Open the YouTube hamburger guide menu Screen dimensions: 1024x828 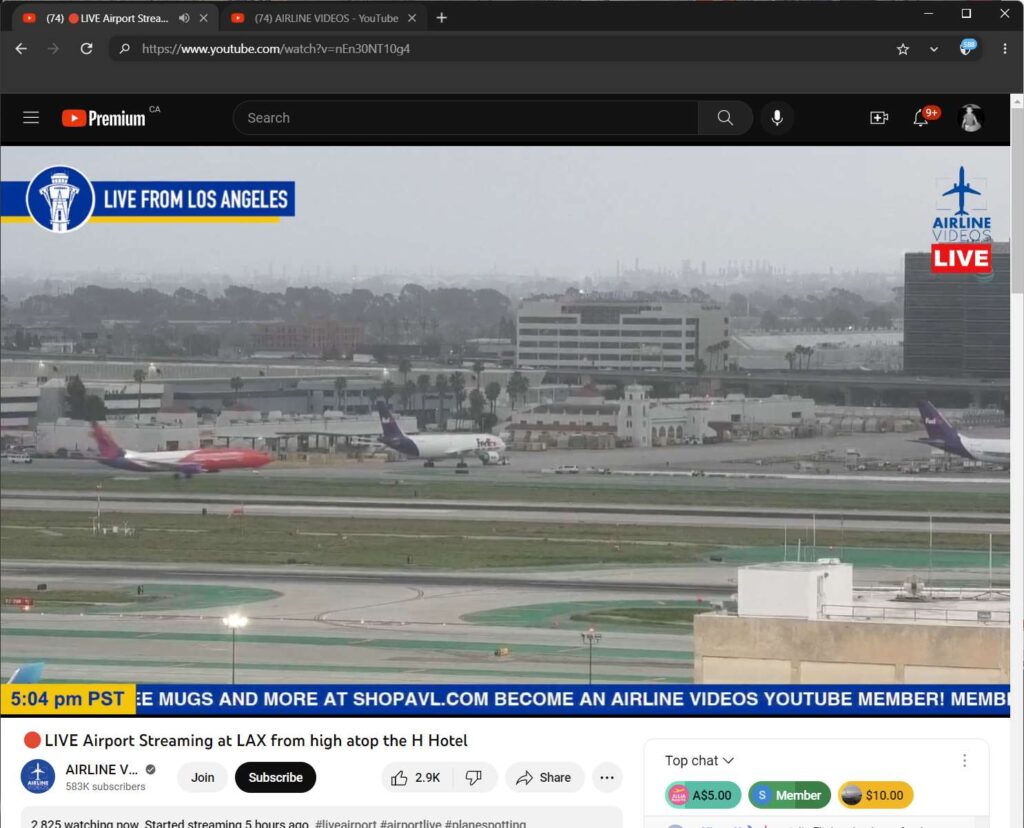pos(31,118)
